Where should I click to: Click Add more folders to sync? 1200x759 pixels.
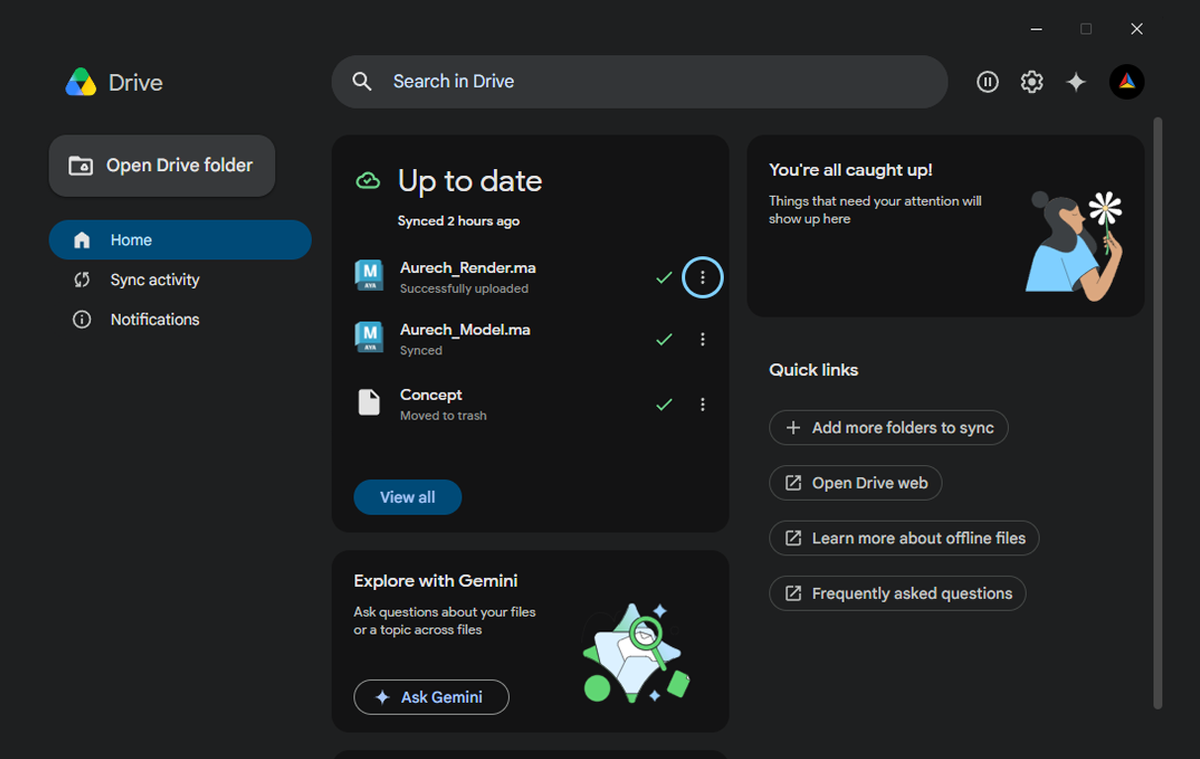(889, 428)
